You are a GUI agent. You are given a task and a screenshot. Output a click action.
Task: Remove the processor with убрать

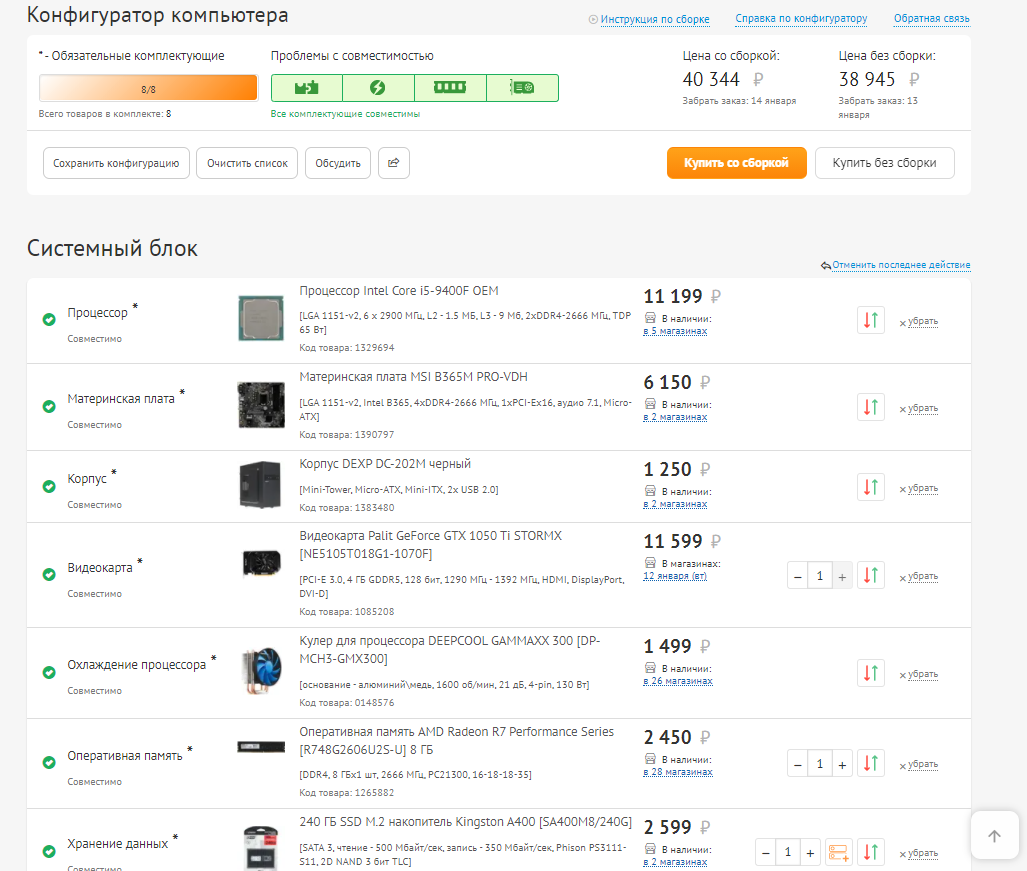pyautogui.click(x=922, y=321)
